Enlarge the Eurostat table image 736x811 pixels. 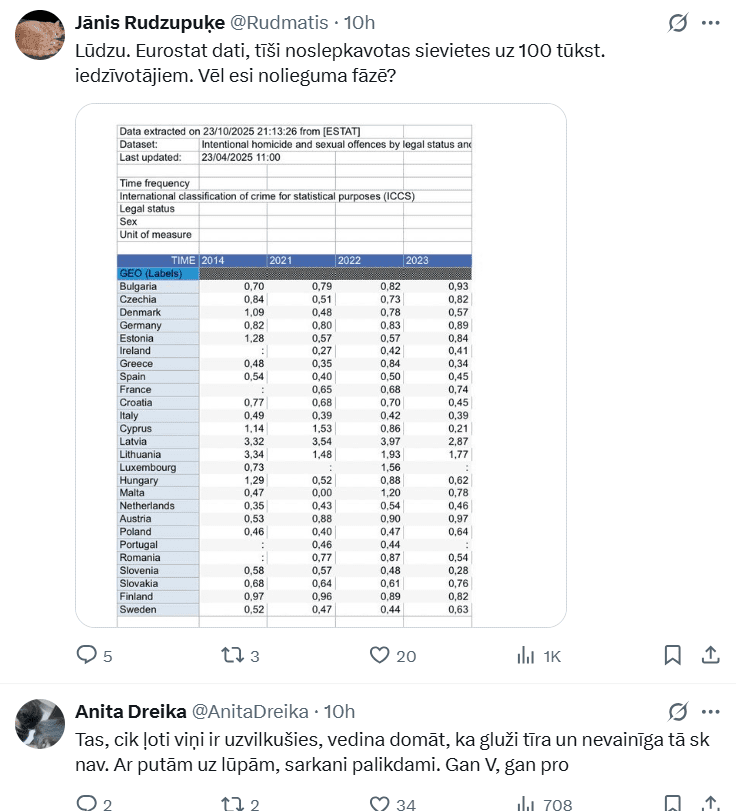(321, 365)
